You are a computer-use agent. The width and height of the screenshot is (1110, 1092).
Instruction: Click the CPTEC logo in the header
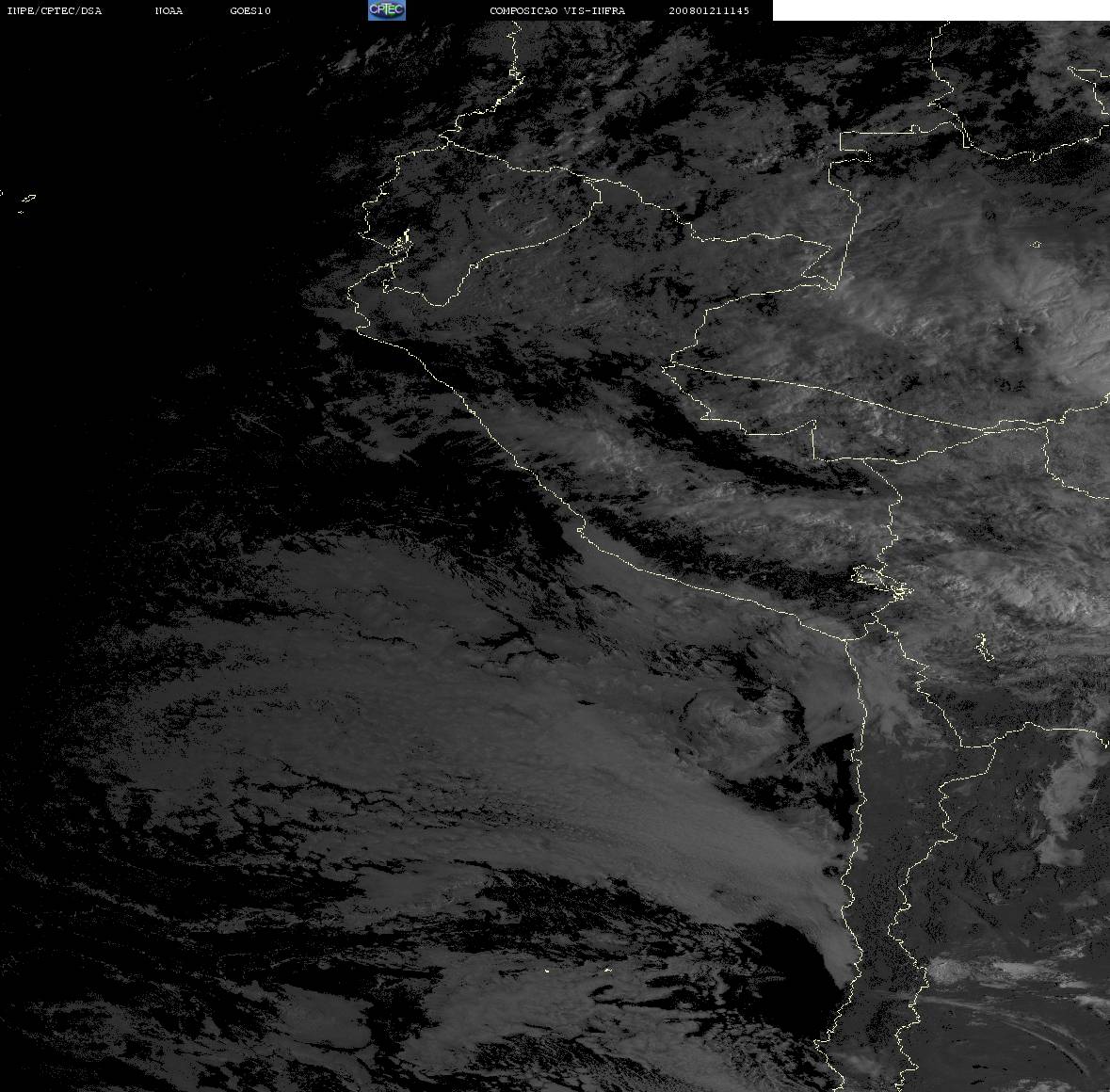pyautogui.click(x=387, y=10)
